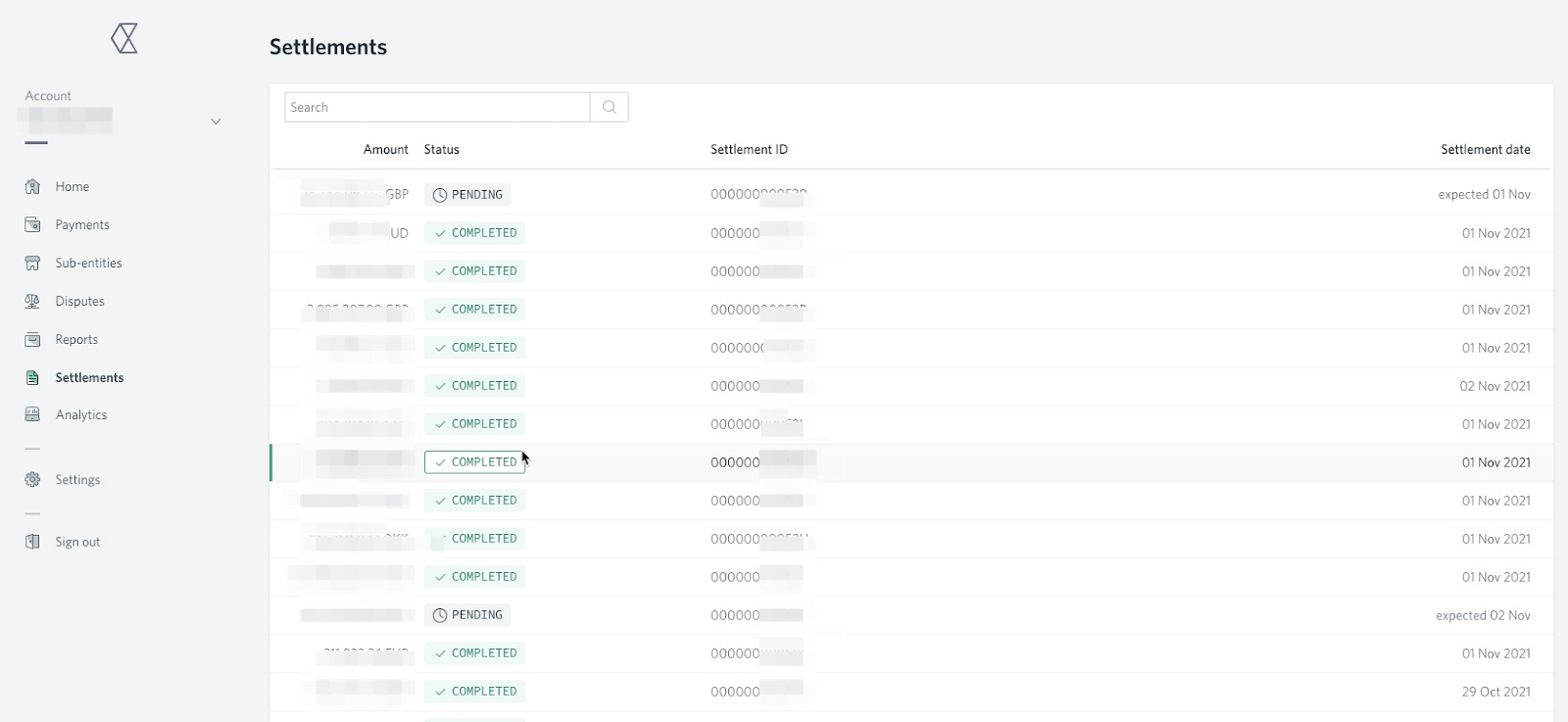Click the Settings gear icon
1568x722 pixels.
[x=32, y=479]
